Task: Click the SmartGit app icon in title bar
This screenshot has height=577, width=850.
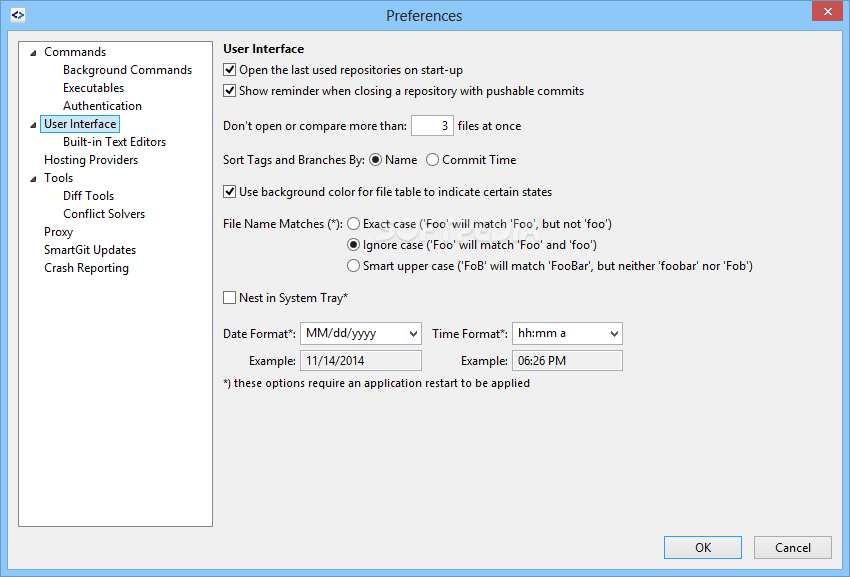Action: click(x=18, y=15)
